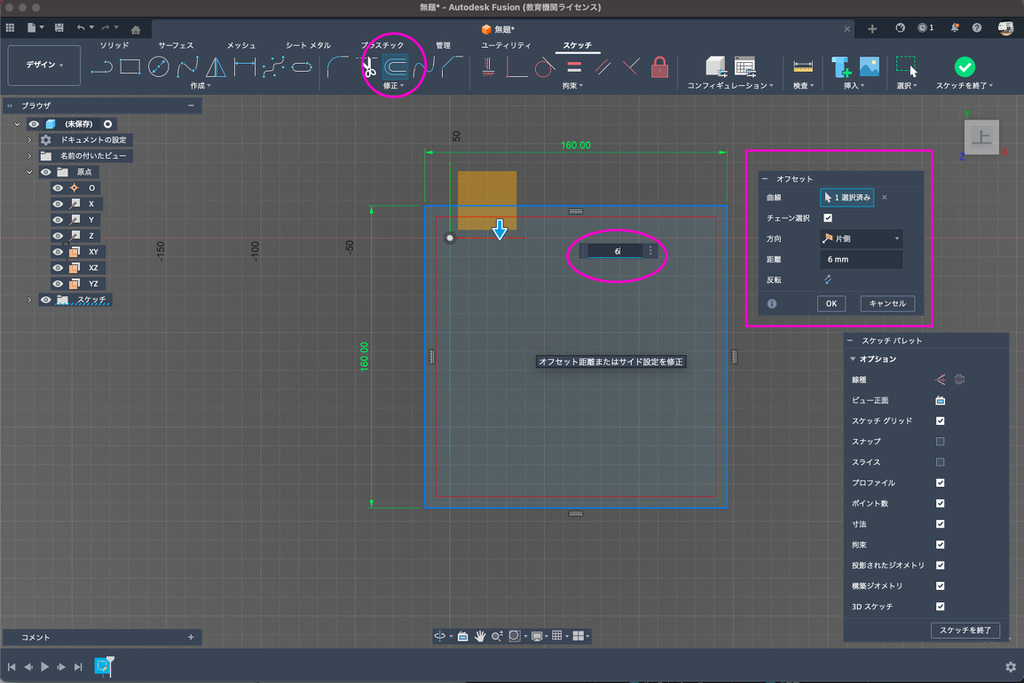Open the direction dropdown showing 片側
The width and height of the screenshot is (1024, 683).
point(860,239)
